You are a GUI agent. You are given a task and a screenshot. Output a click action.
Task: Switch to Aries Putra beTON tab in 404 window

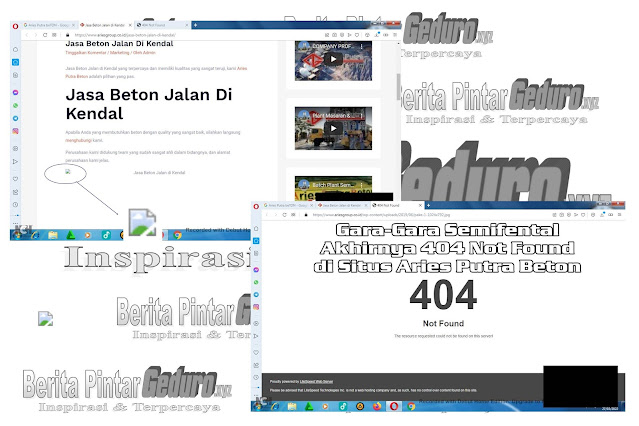288,205
